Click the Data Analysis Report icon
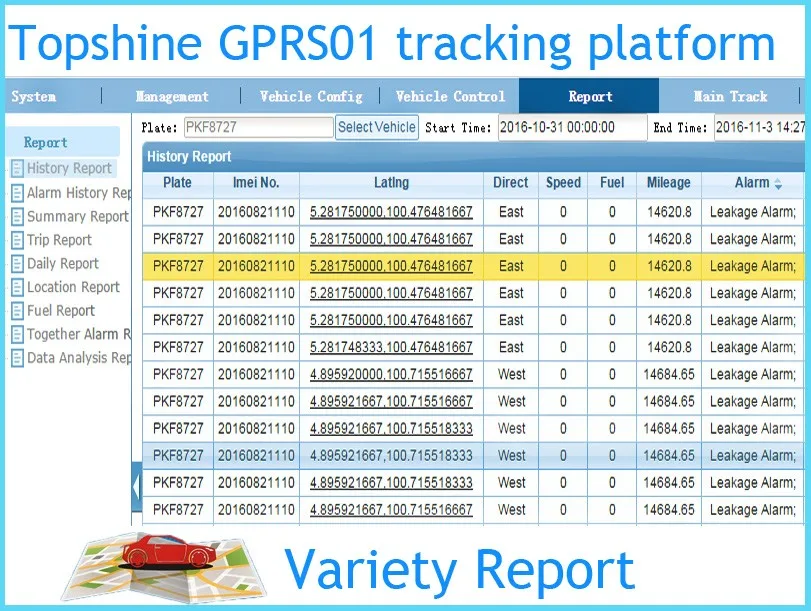Viewport: 811px width, 611px height. 17,358
